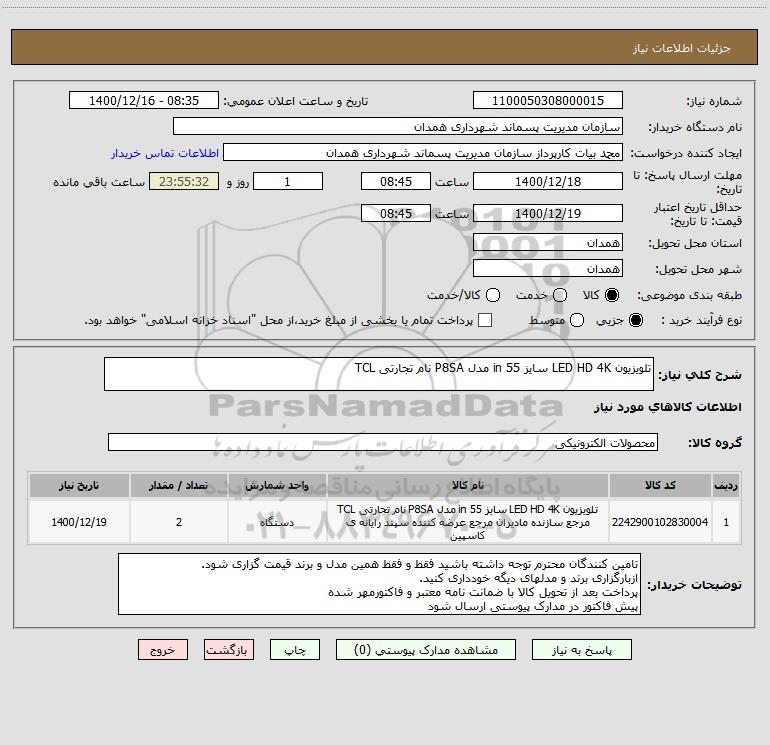Viewport: 770px width, 745px height.
Task: Click the توضیحات خریدار notes text box
Action: (x=379, y=584)
